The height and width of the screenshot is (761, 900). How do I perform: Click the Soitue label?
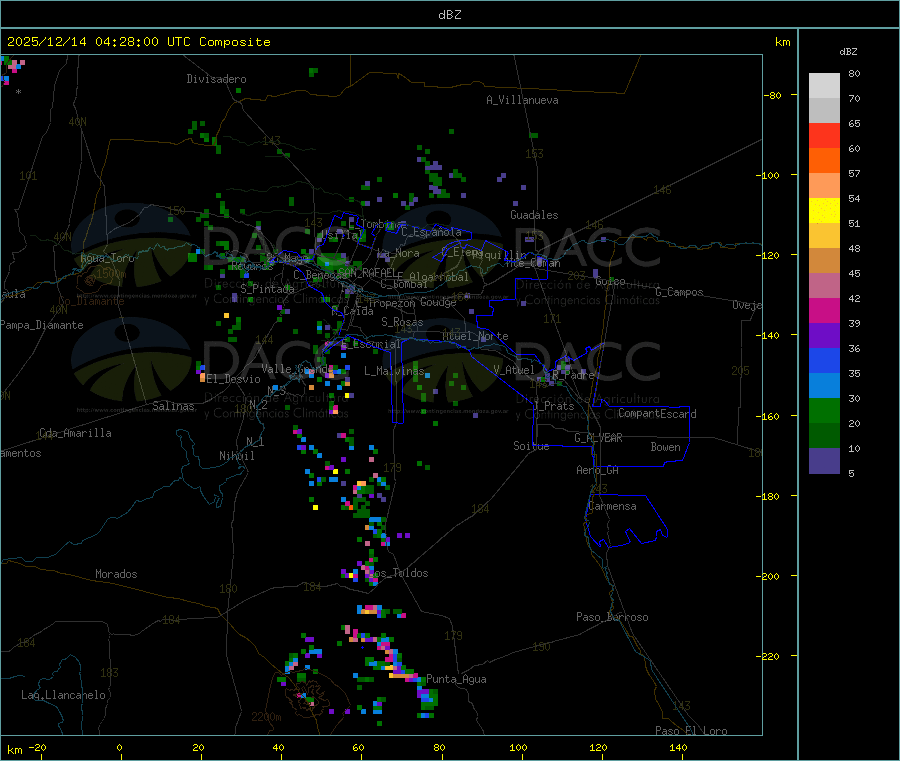click(531, 446)
